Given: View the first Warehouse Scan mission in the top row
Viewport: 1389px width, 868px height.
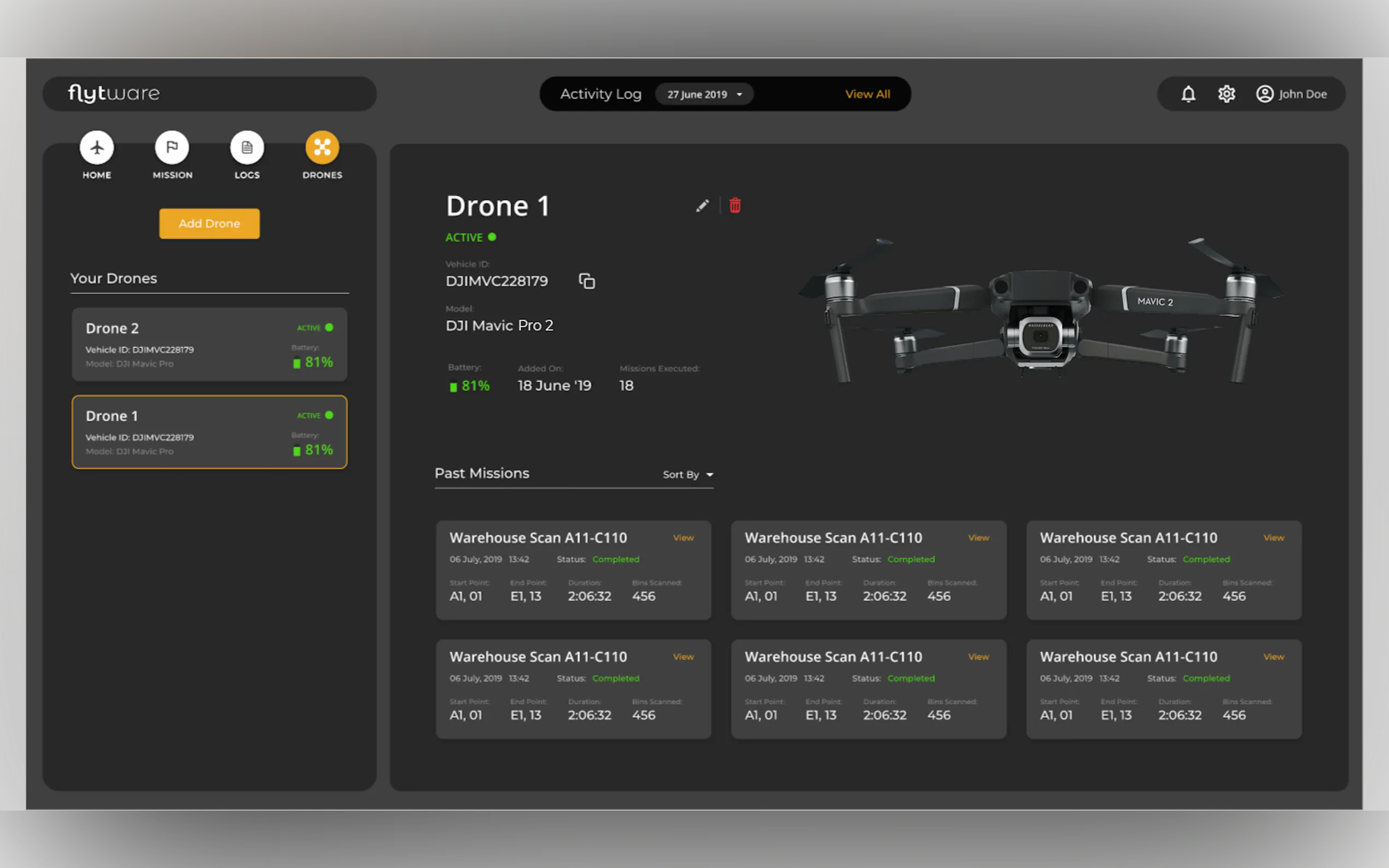Looking at the screenshot, I should pos(684,538).
